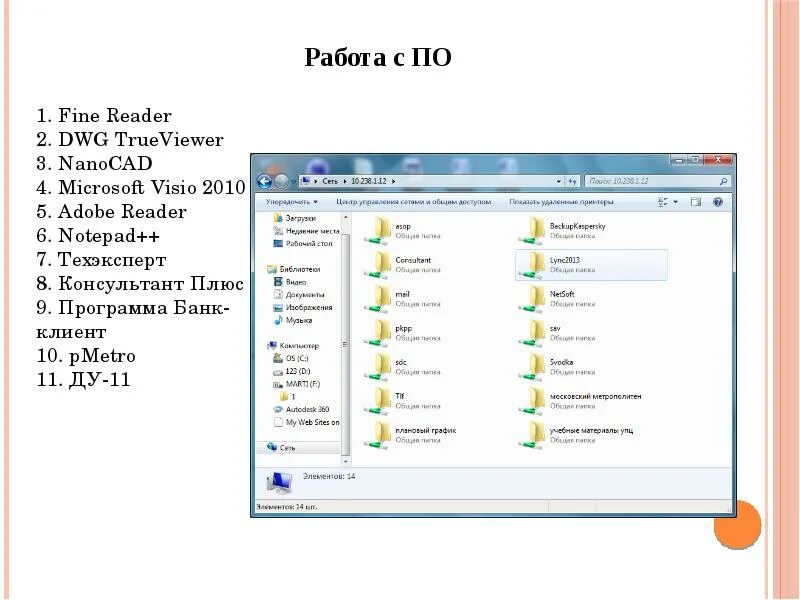Open the Svodka folder icon
The height and width of the screenshot is (600, 800).
533,368
